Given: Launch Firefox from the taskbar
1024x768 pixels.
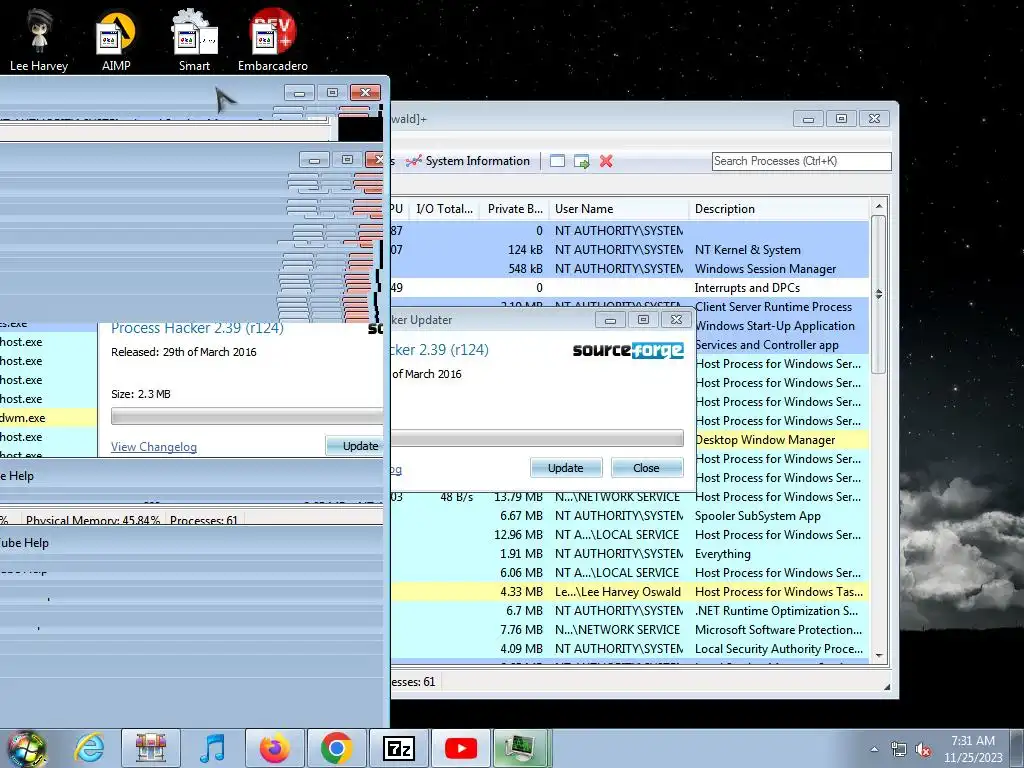Looking at the screenshot, I should click(274, 748).
